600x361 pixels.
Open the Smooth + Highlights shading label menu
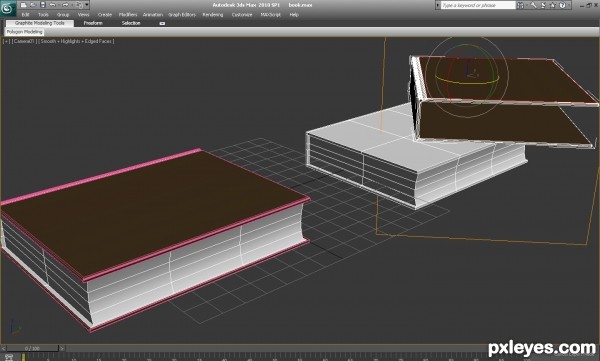pyautogui.click(x=76, y=41)
